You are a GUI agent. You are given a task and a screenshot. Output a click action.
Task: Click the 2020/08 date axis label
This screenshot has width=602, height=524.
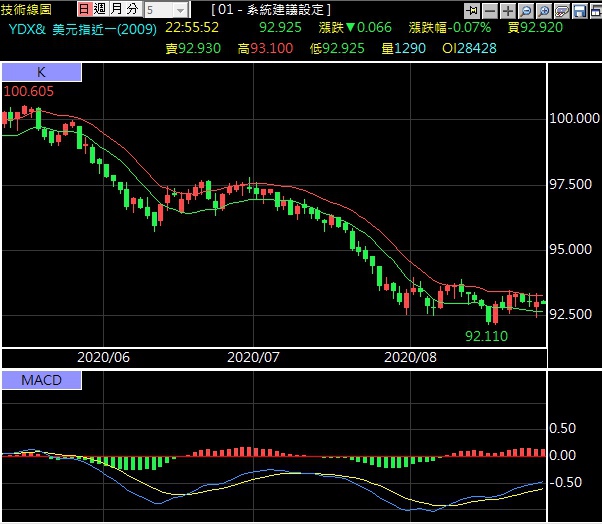pos(410,357)
